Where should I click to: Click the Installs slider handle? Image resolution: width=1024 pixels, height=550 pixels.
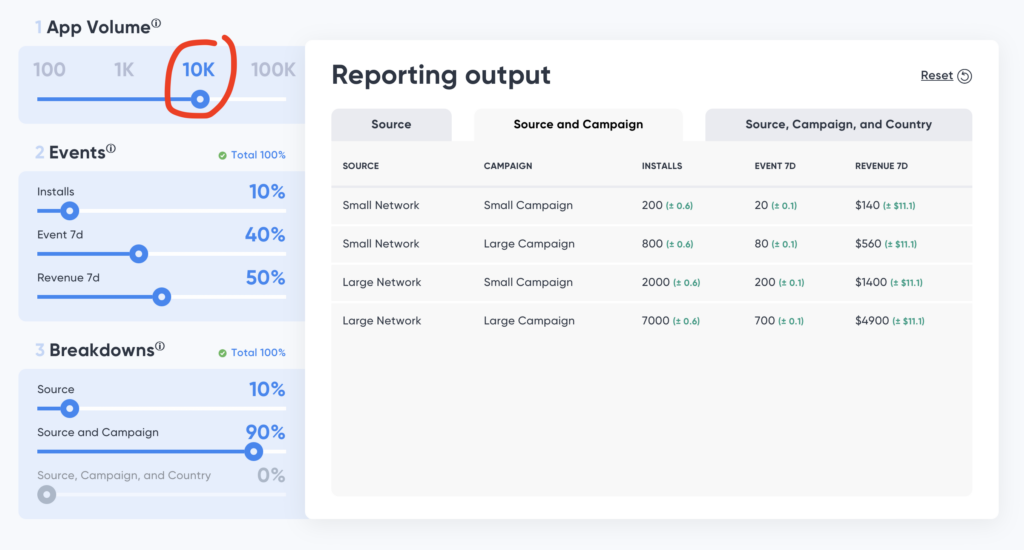(x=69, y=211)
